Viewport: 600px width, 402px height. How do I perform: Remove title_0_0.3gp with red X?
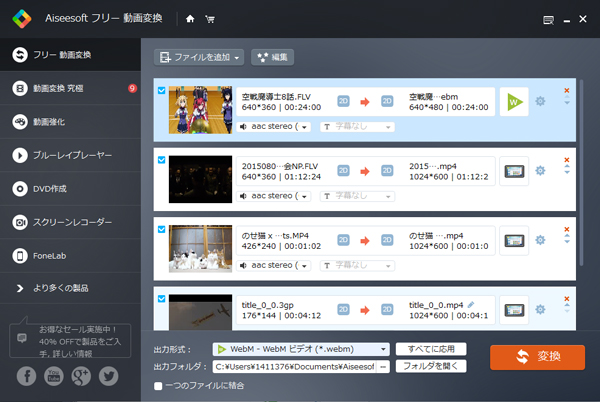pyautogui.click(x=567, y=299)
